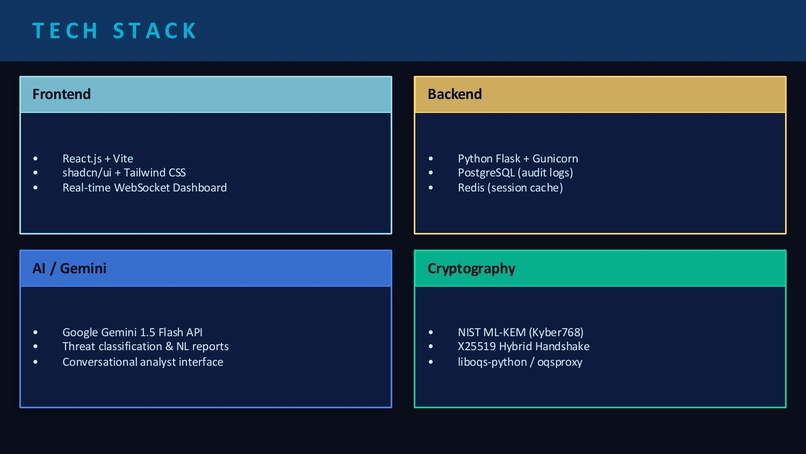Select Threat classification & NL reports line

pyautogui.click(x=145, y=347)
